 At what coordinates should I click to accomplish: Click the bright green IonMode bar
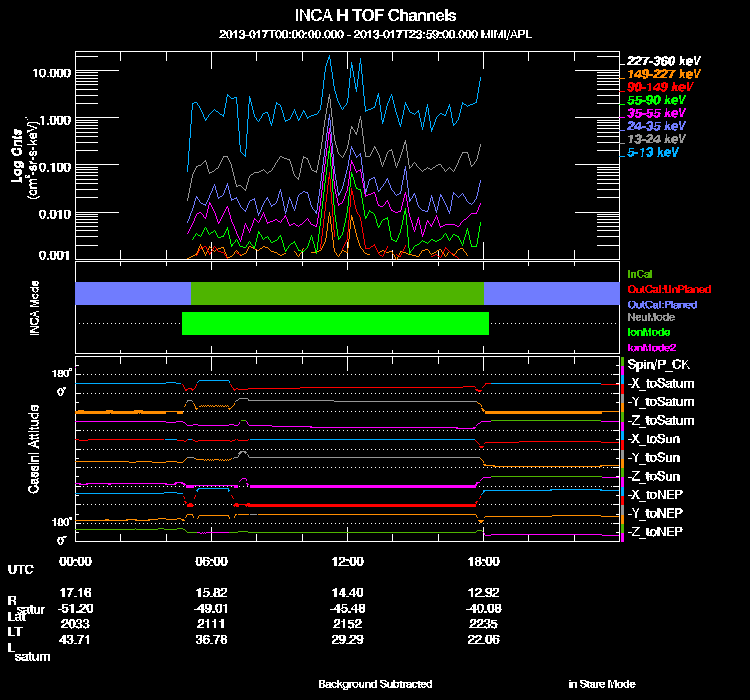coord(335,323)
